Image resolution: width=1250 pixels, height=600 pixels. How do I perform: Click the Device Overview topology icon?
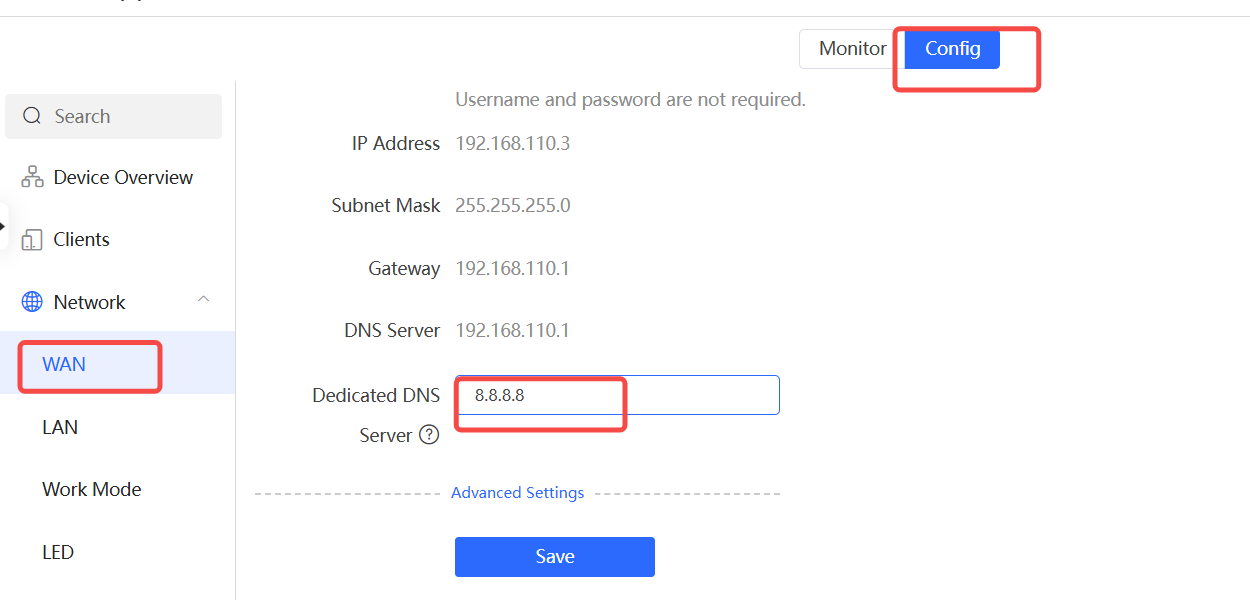33,178
